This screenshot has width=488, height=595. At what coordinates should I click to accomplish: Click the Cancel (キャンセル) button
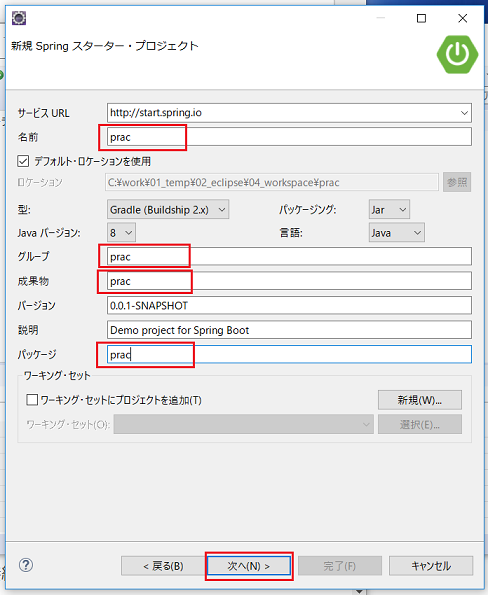point(431,566)
